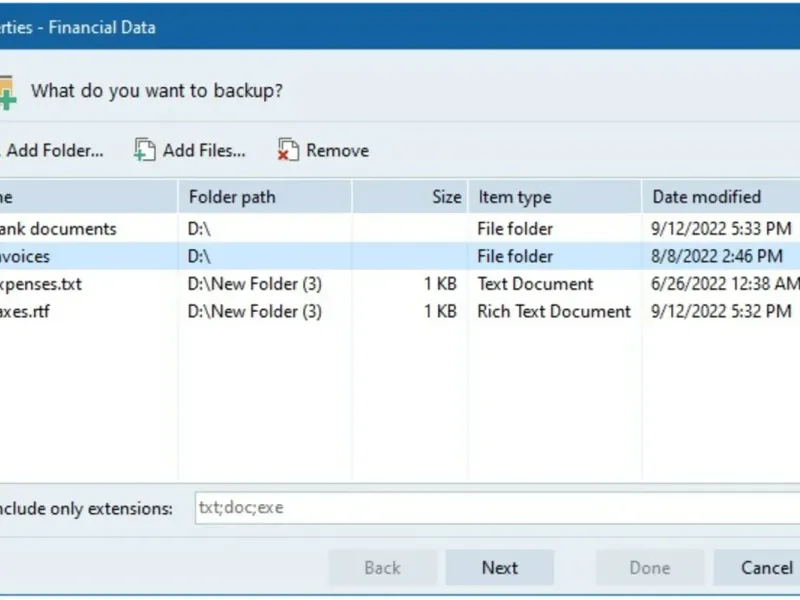This screenshot has height=600, width=800.
Task: Click the 1 KB size of Expenses.txt
Action: (x=440, y=284)
